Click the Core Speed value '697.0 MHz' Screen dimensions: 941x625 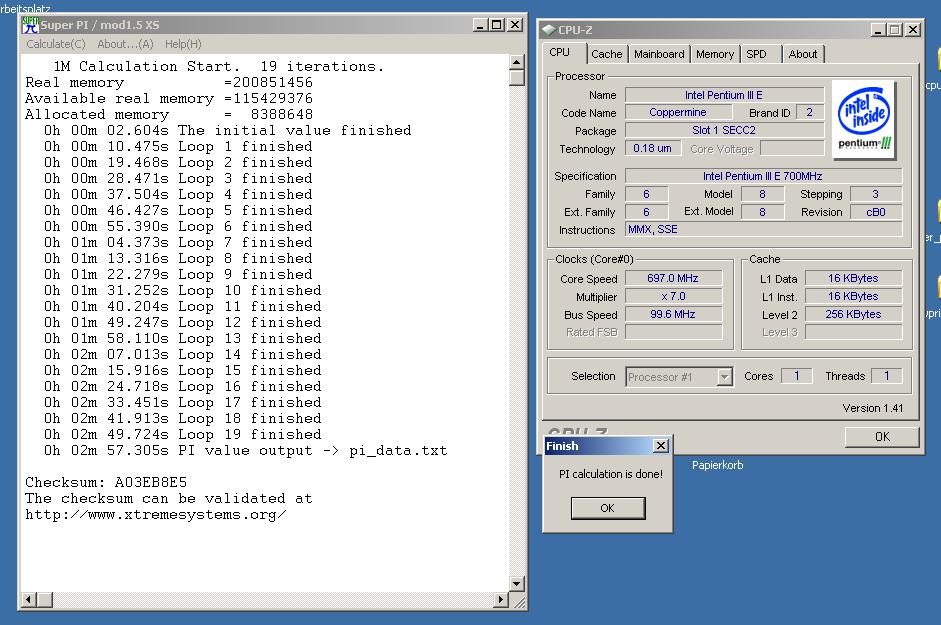(673, 279)
